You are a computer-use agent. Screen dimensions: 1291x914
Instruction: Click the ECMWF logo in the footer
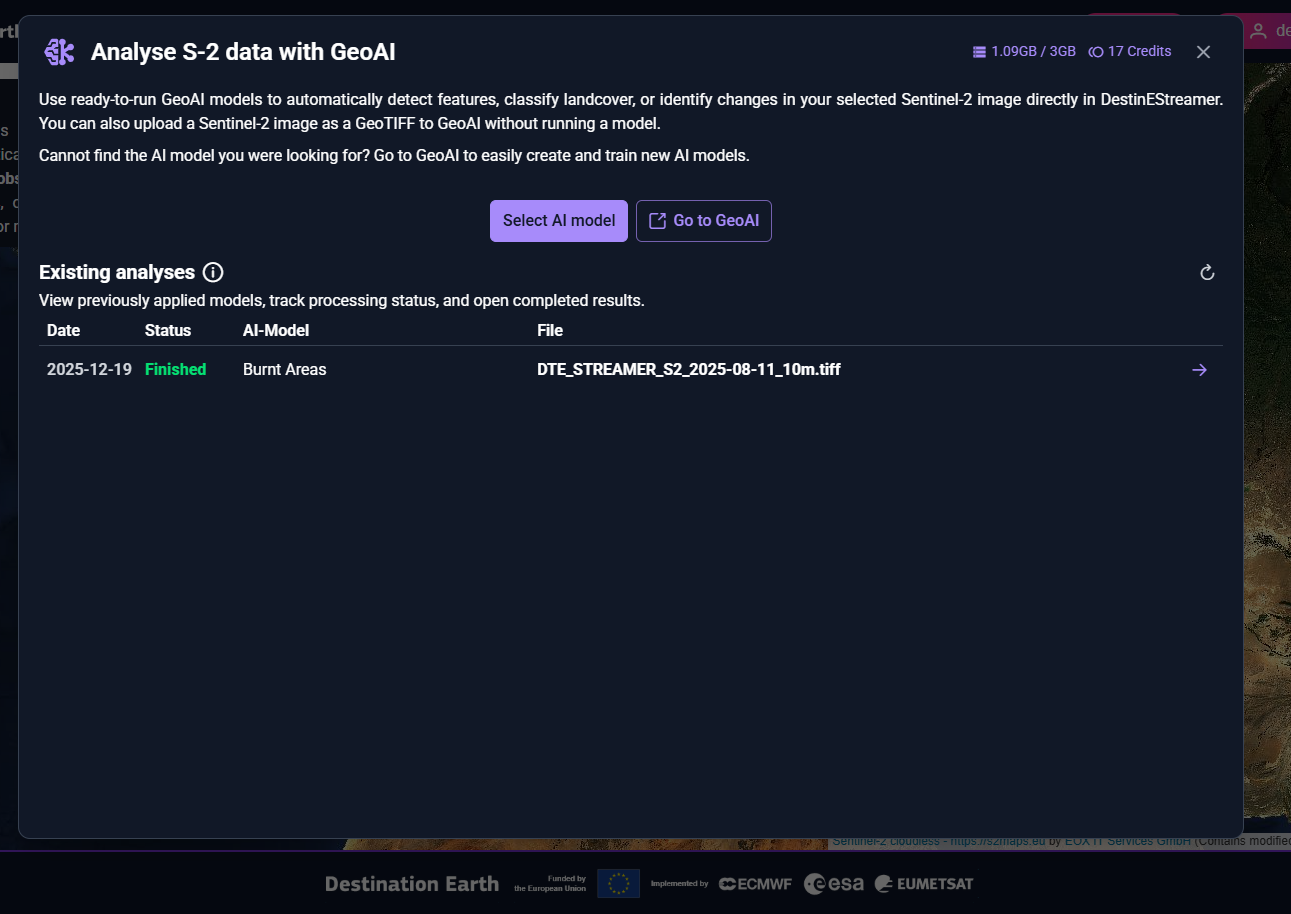(x=755, y=884)
